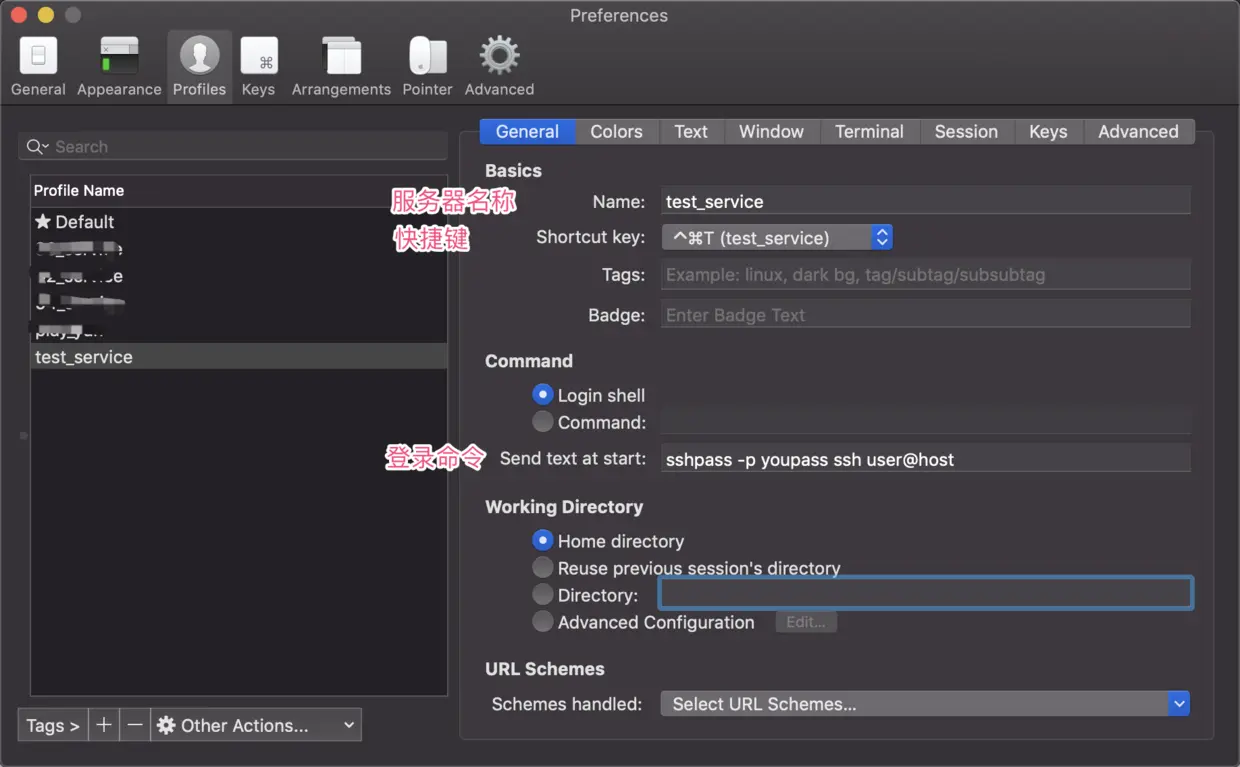Click the disabled Edit... button
The image size is (1240, 767).
(806, 622)
